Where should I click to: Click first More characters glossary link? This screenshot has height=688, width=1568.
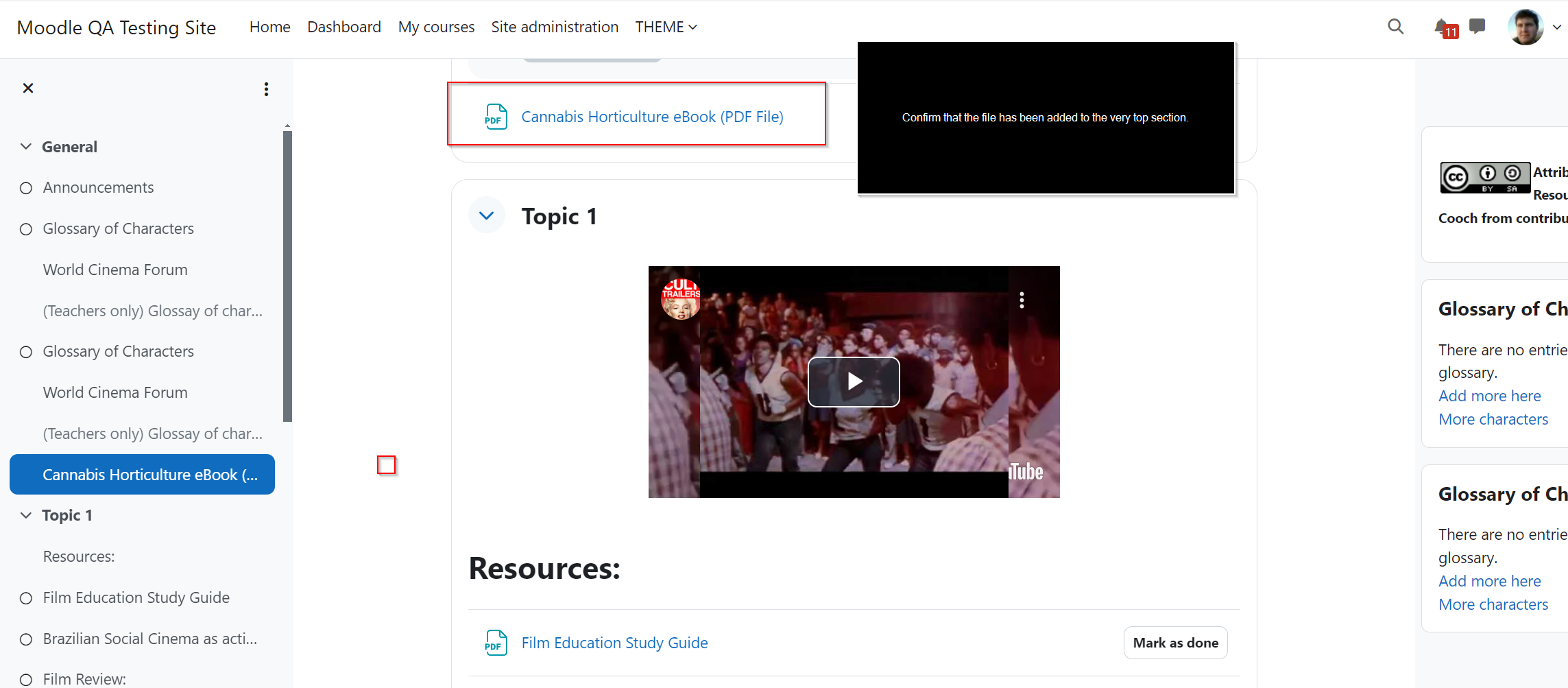[x=1493, y=419]
